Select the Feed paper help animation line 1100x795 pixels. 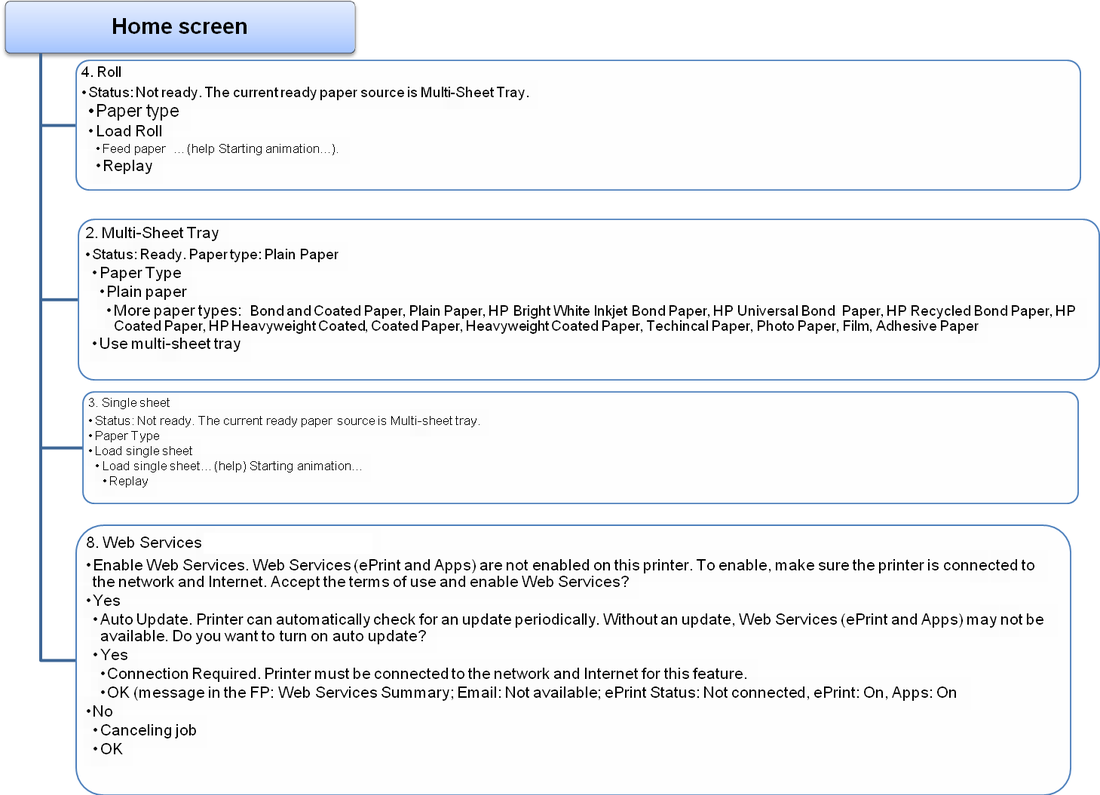pos(220,149)
